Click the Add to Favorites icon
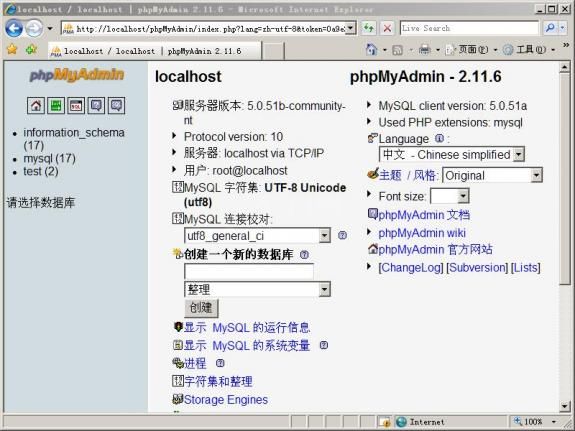The width and height of the screenshot is (575, 431). click(31, 49)
